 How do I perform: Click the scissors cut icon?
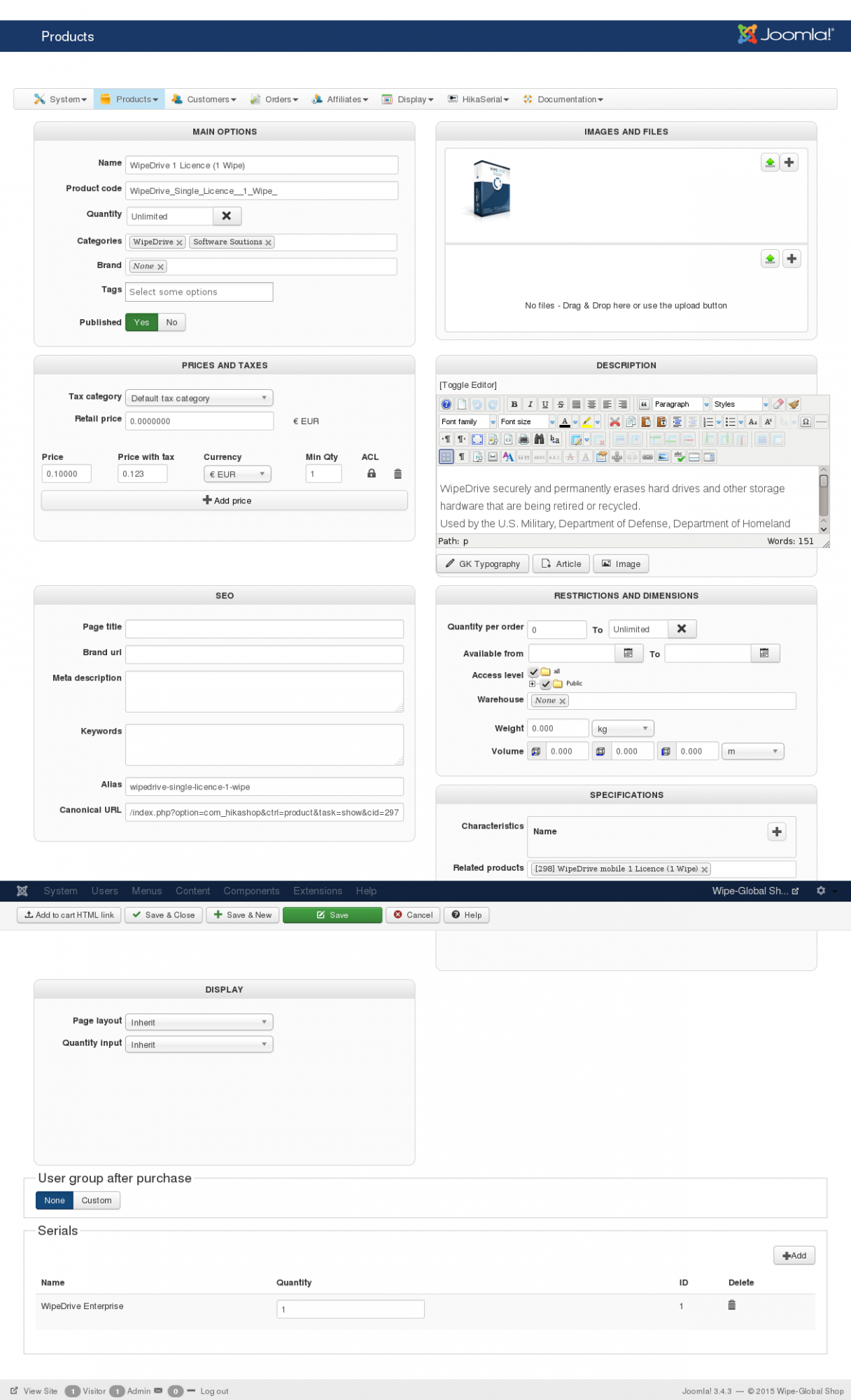[614, 421]
